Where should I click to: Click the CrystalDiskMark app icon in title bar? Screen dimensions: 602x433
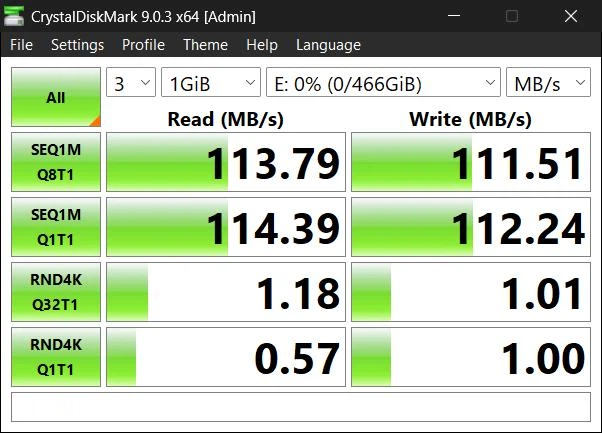(x=14, y=16)
